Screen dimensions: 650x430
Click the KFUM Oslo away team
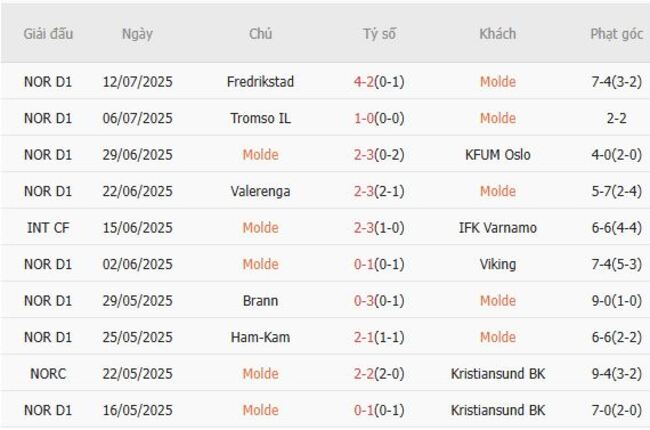point(497,154)
